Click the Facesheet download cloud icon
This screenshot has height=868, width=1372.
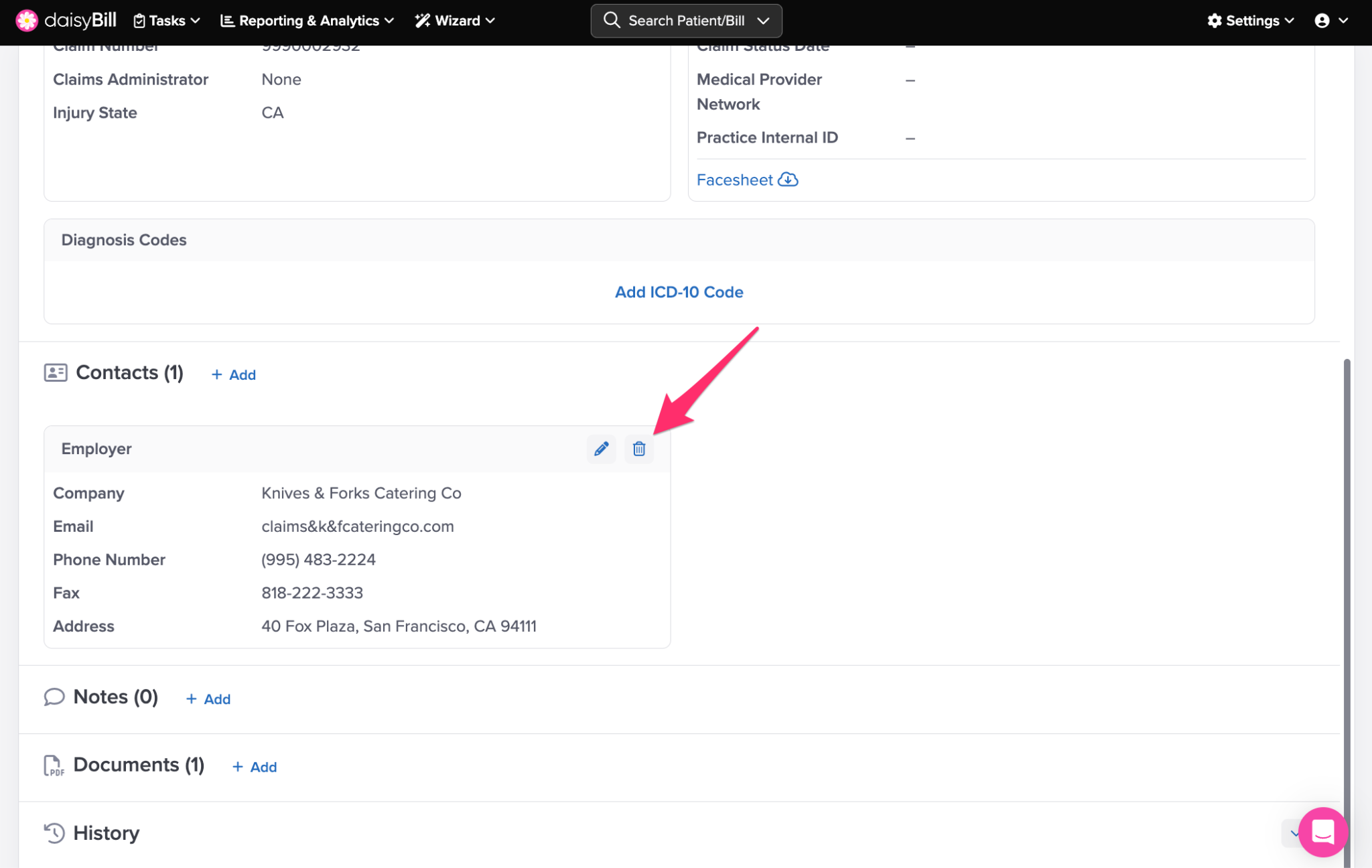click(788, 179)
